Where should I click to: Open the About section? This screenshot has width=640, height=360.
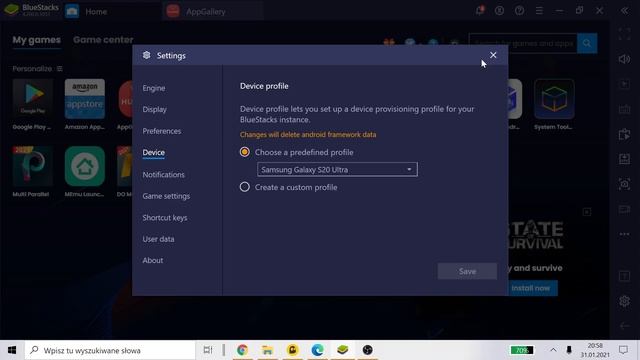coord(153,260)
